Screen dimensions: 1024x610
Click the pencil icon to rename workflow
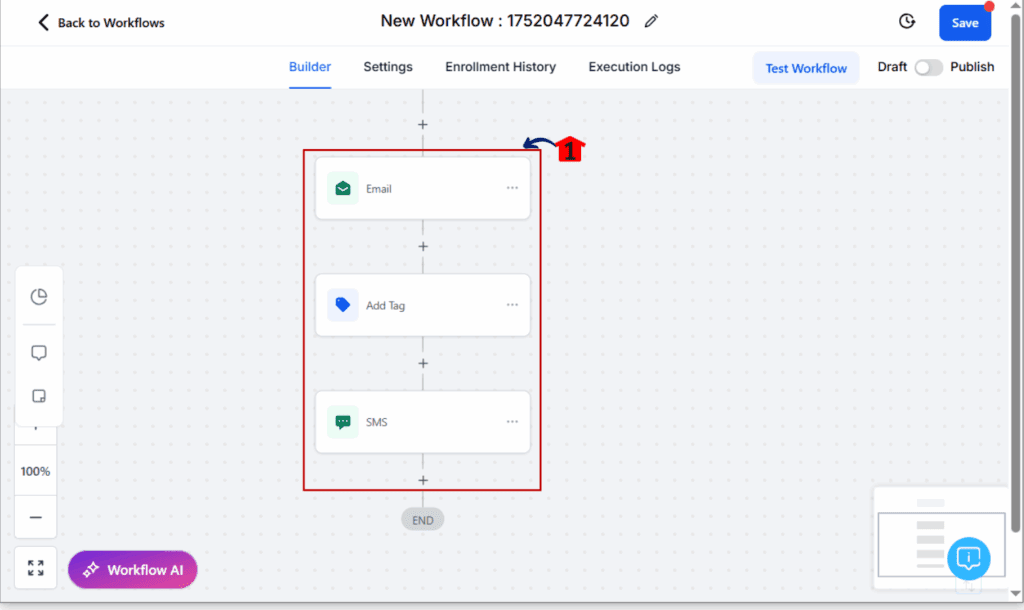650,22
